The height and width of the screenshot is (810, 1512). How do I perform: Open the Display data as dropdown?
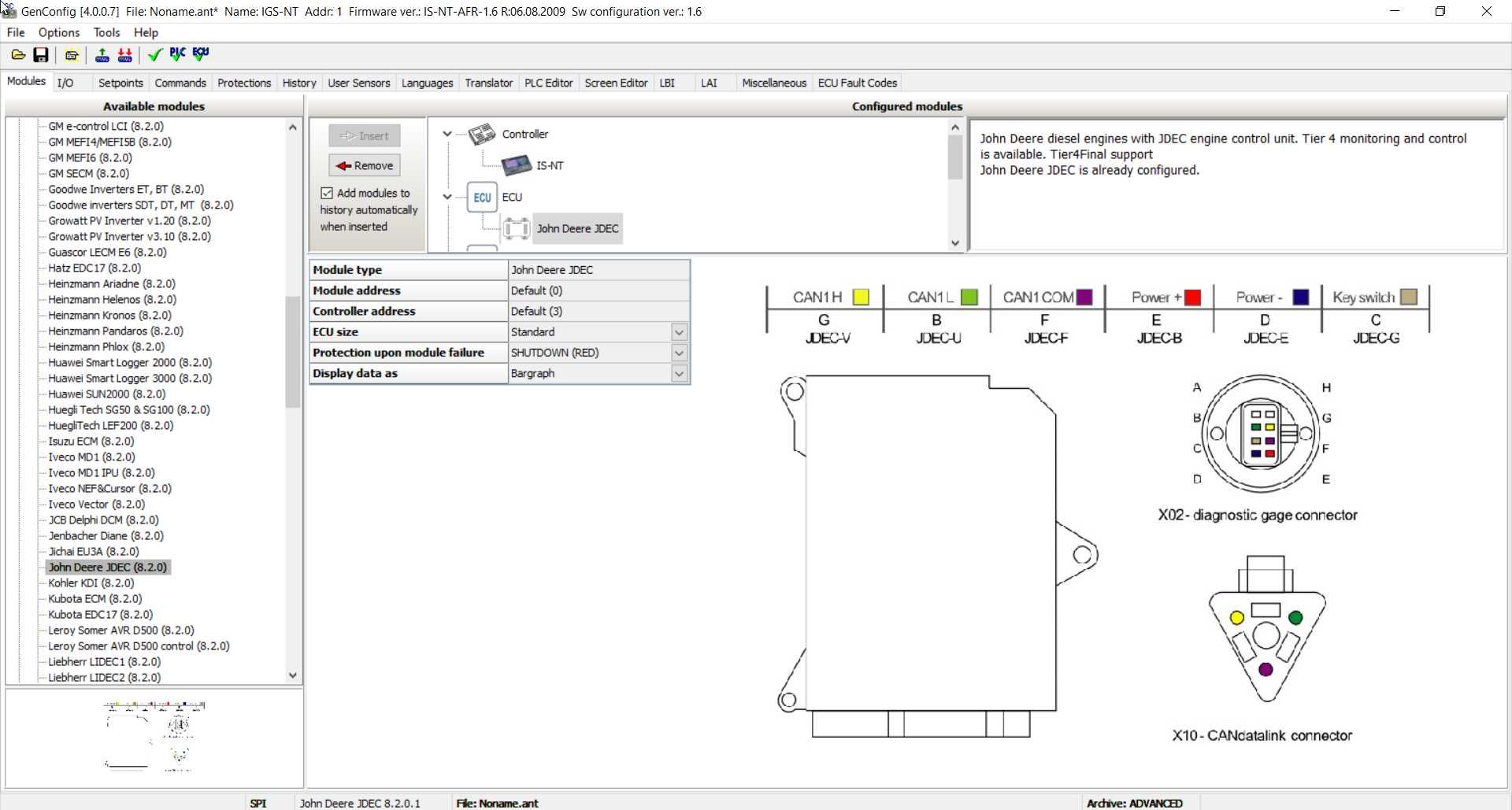click(679, 374)
